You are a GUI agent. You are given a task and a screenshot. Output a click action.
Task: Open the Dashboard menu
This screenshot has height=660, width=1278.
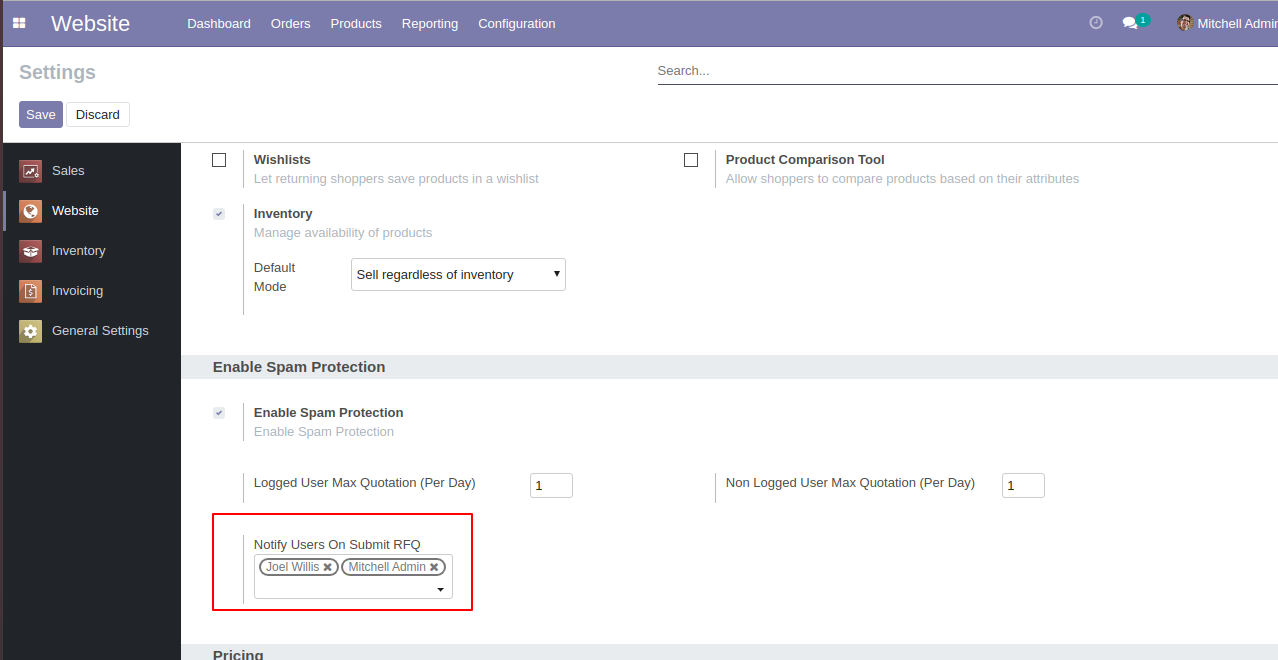[x=219, y=23]
